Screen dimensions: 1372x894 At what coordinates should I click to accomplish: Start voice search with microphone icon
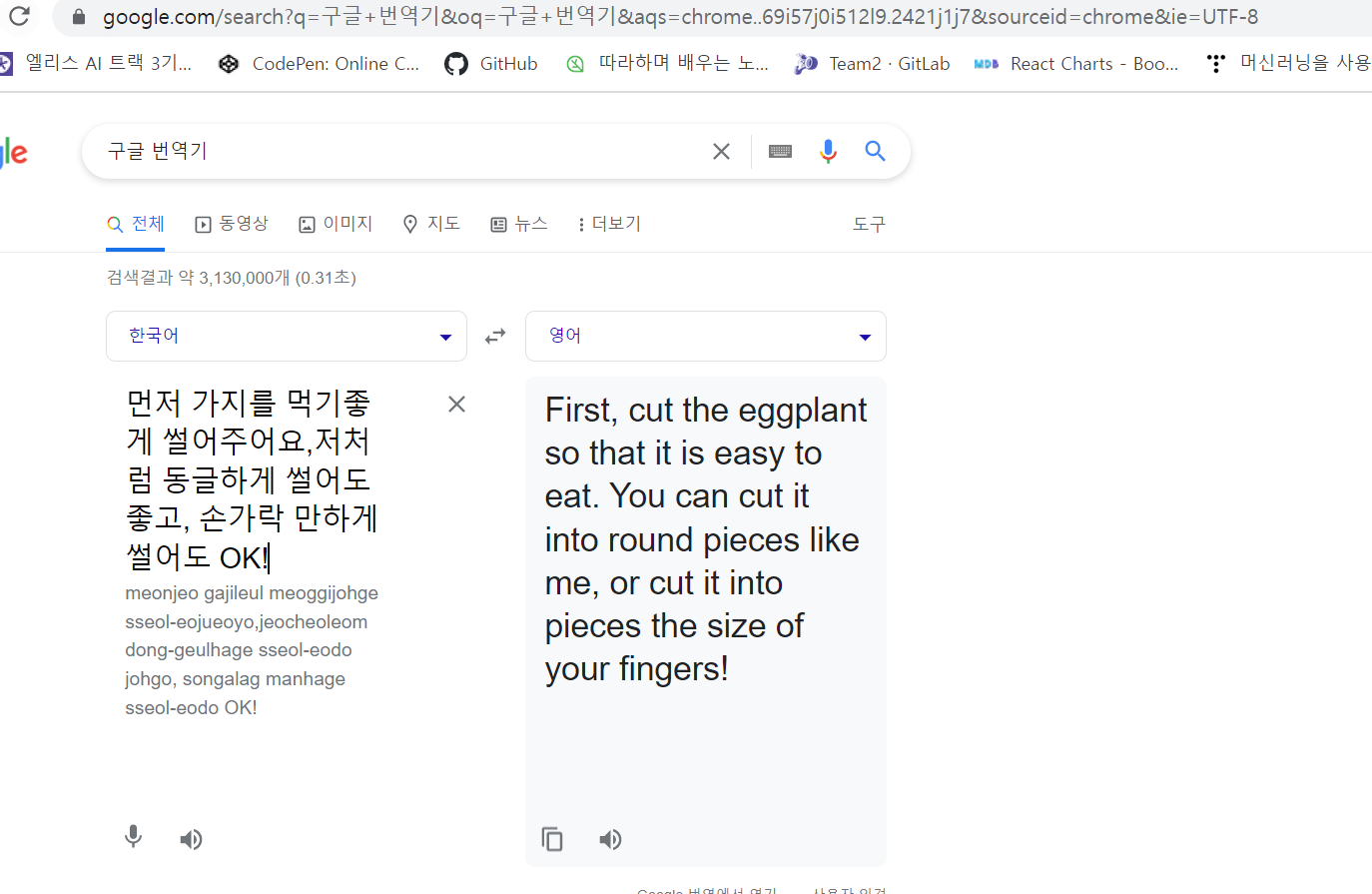(x=828, y=151)
